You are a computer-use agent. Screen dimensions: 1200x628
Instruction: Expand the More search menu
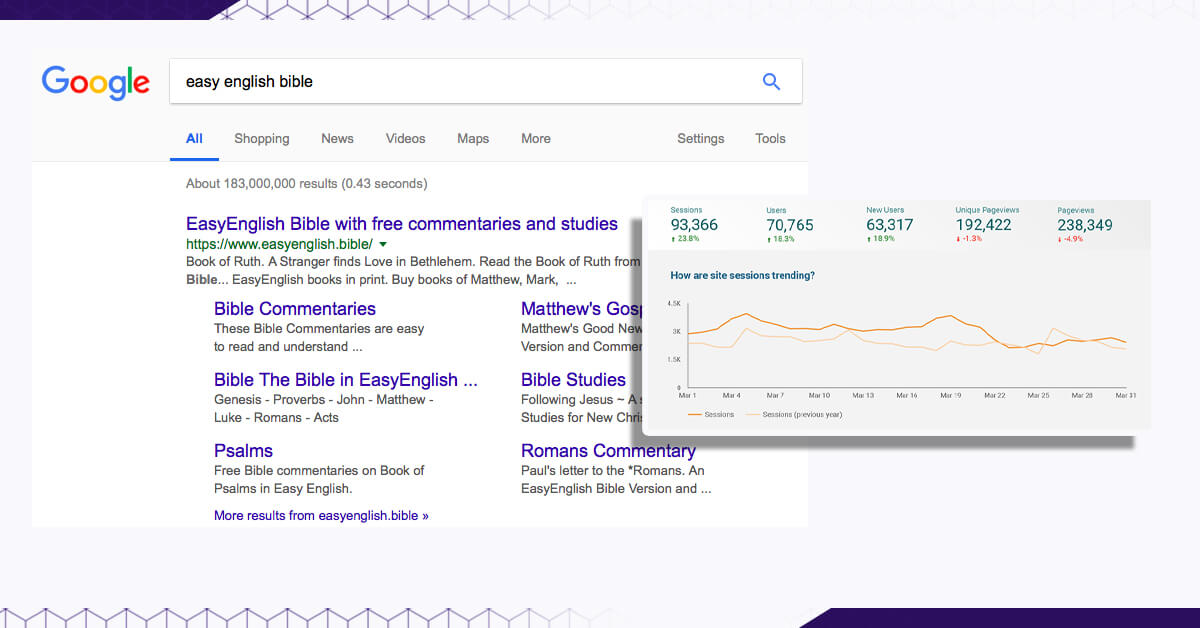click(x=536, y=139)
